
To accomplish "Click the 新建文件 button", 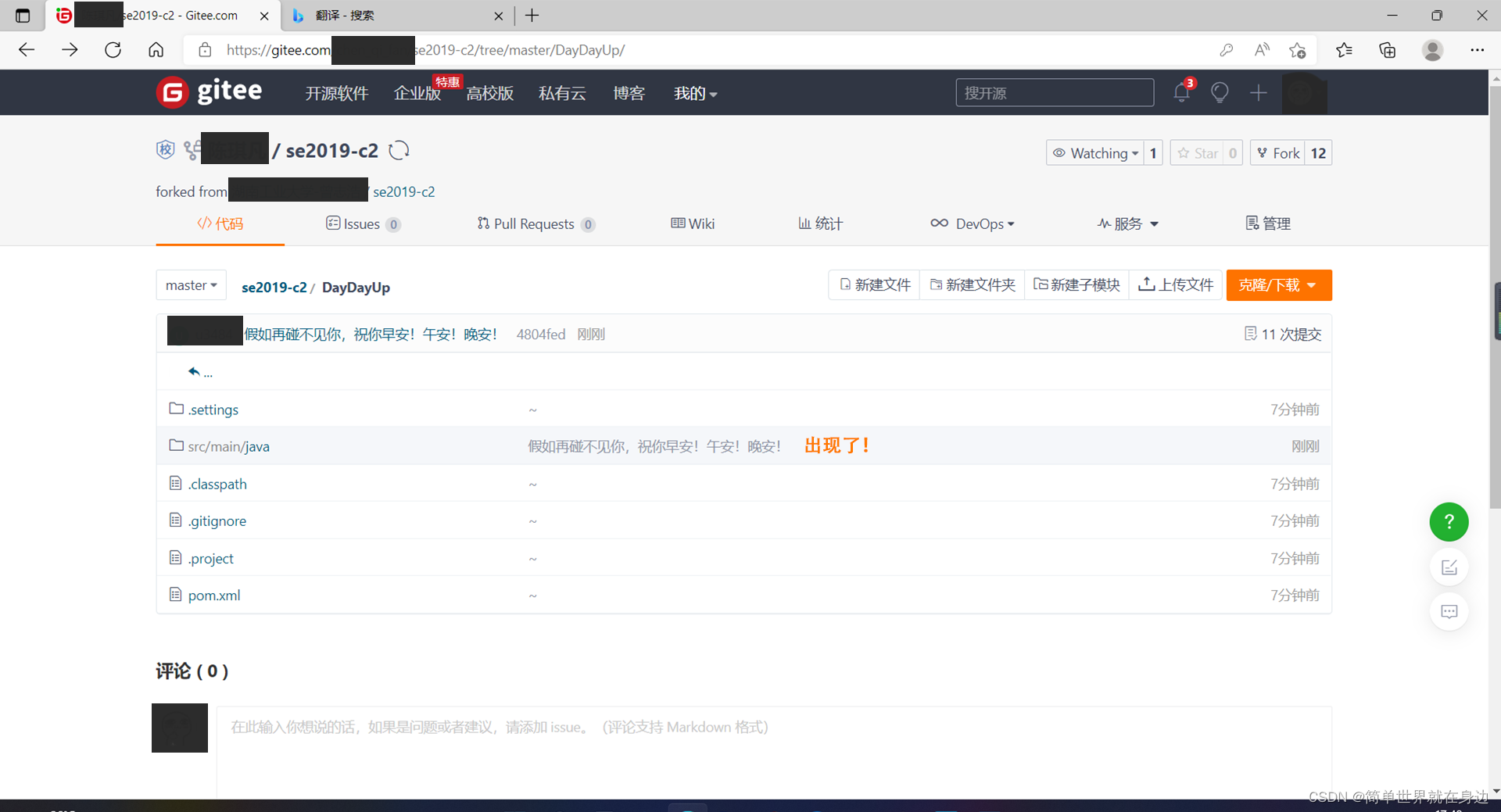I will (873, 284).
